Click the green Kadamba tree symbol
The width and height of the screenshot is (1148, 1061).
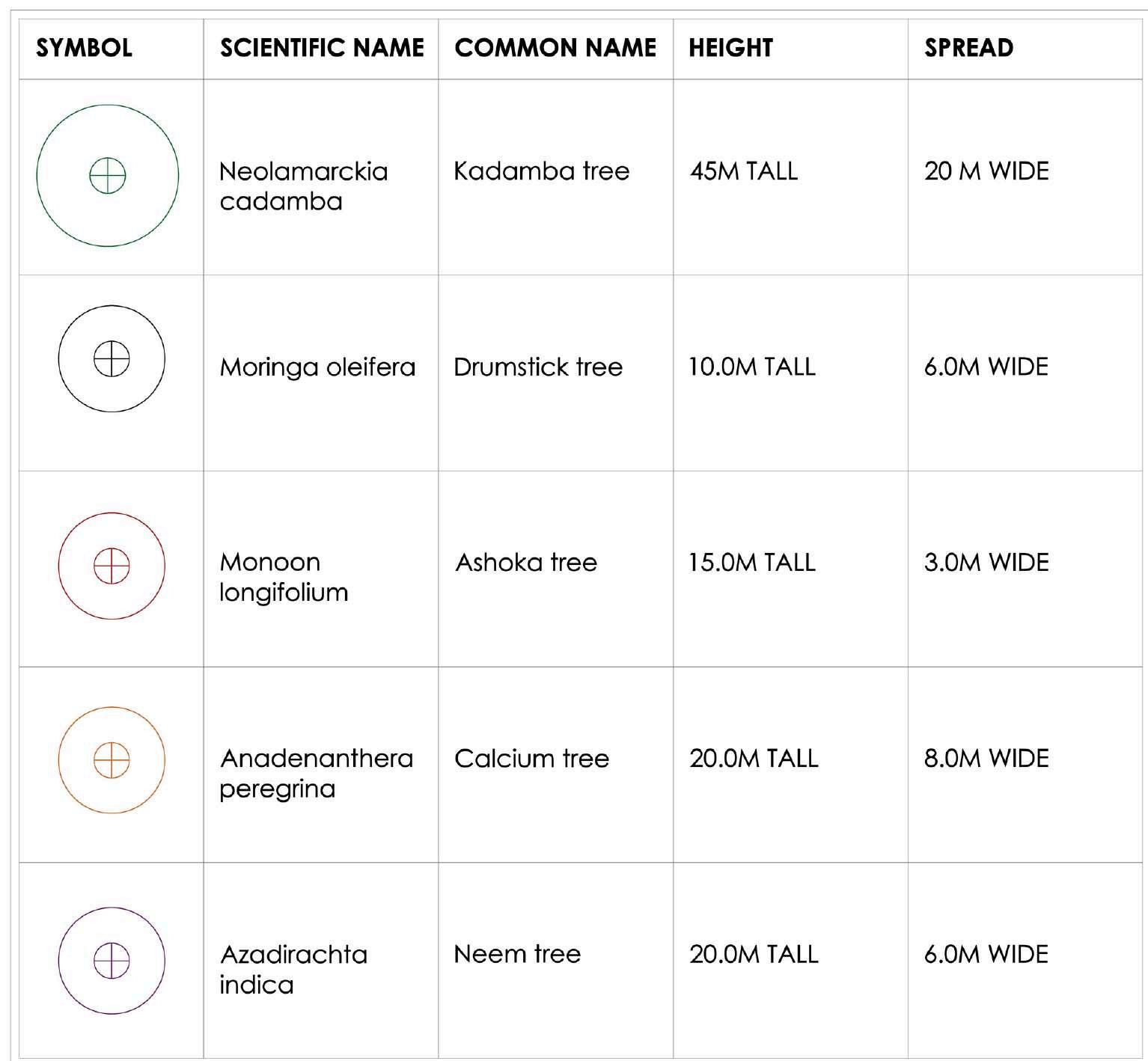pos(108,176)
